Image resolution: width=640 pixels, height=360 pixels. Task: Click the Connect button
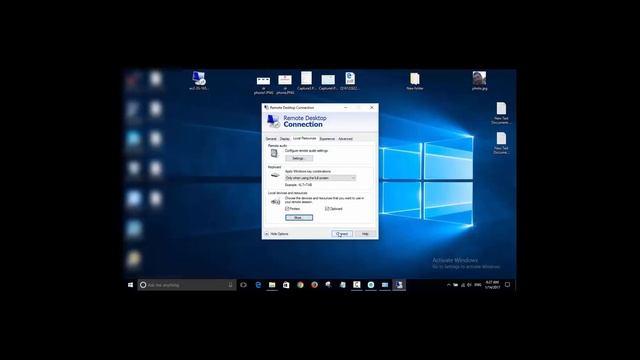pyautogui.click(x=342, y=234)
